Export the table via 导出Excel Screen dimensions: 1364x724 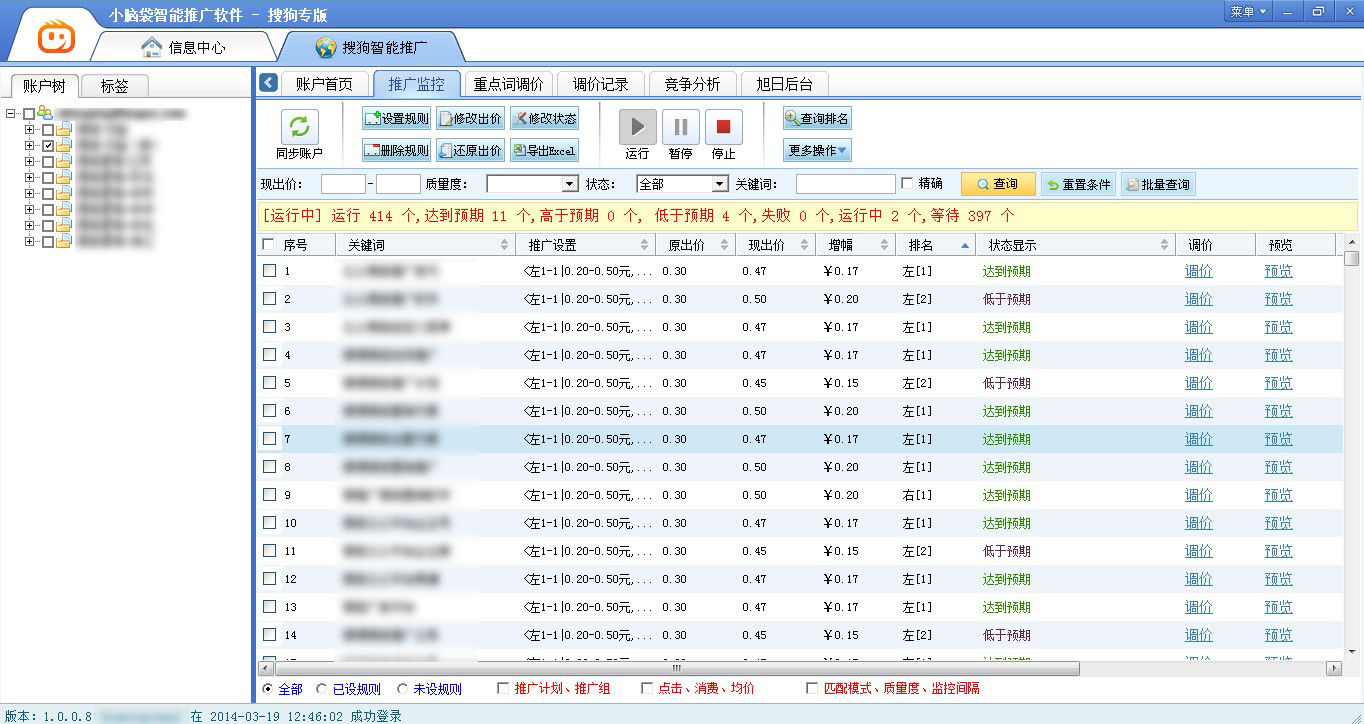click(544, 151)
